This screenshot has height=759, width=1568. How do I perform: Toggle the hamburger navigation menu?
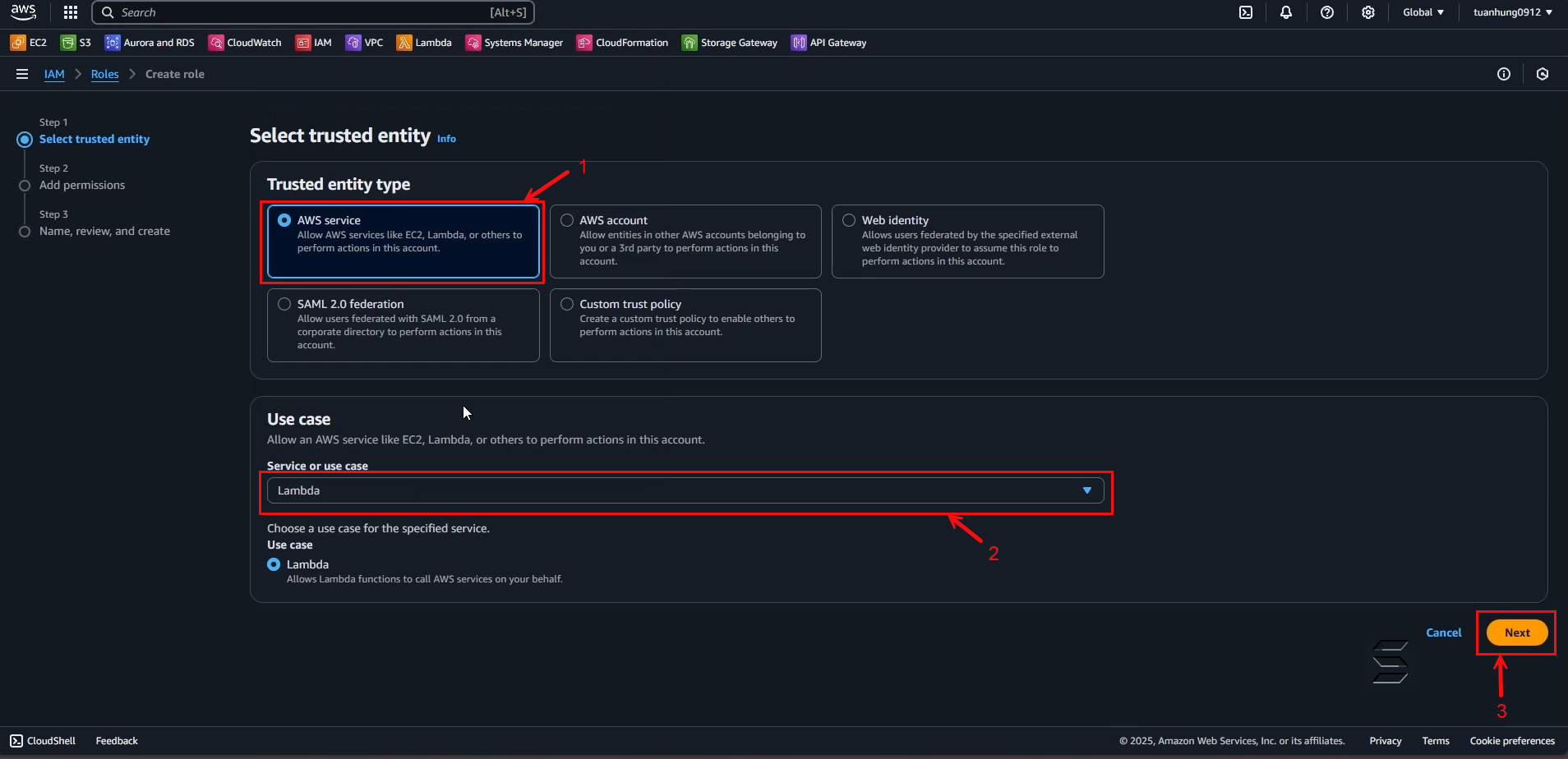tap(22, 74)
